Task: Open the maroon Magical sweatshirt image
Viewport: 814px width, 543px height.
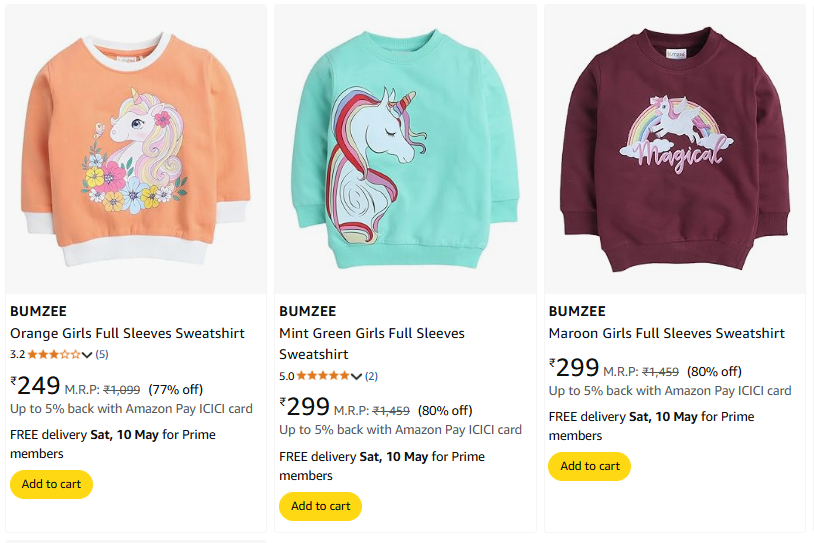Action: click(675, 149)
